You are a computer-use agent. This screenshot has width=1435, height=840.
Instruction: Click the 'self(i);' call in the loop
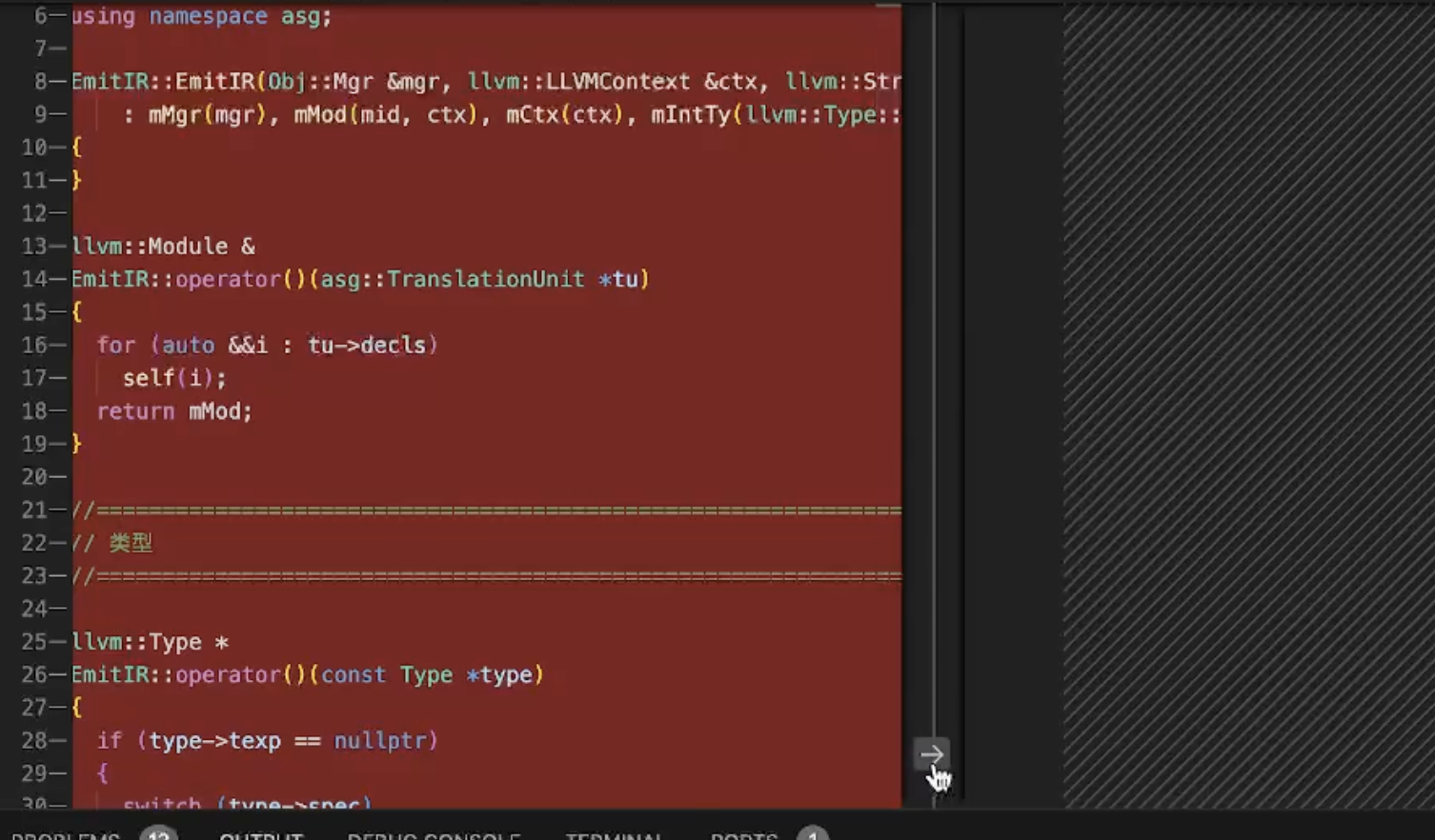tap(174, 378)
